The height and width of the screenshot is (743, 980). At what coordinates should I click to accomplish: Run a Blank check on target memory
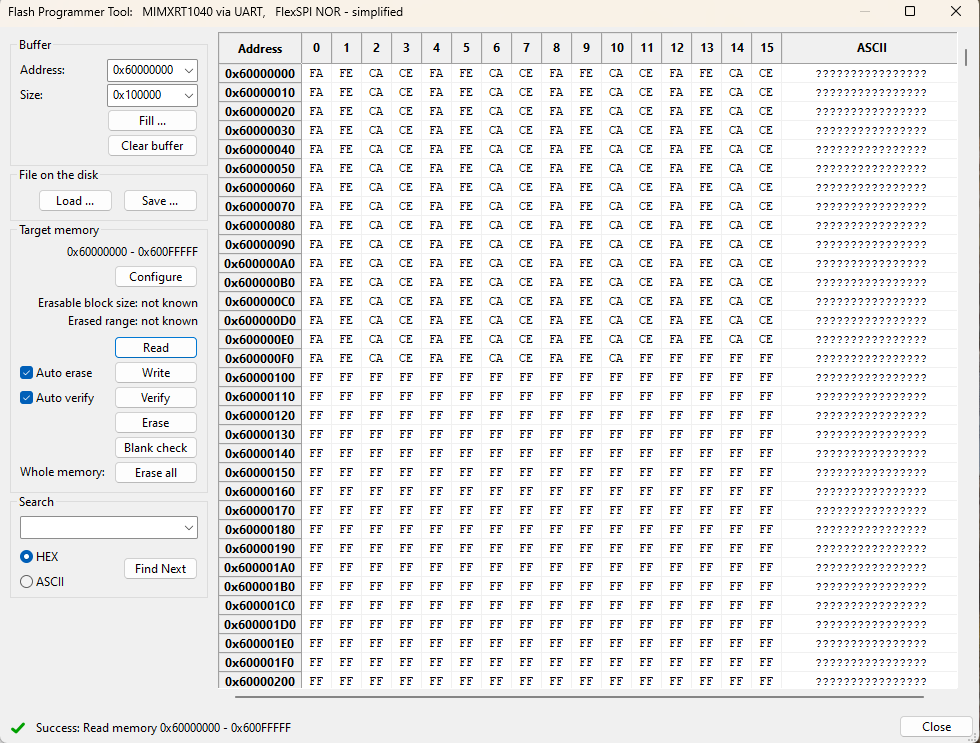[155, 447]
